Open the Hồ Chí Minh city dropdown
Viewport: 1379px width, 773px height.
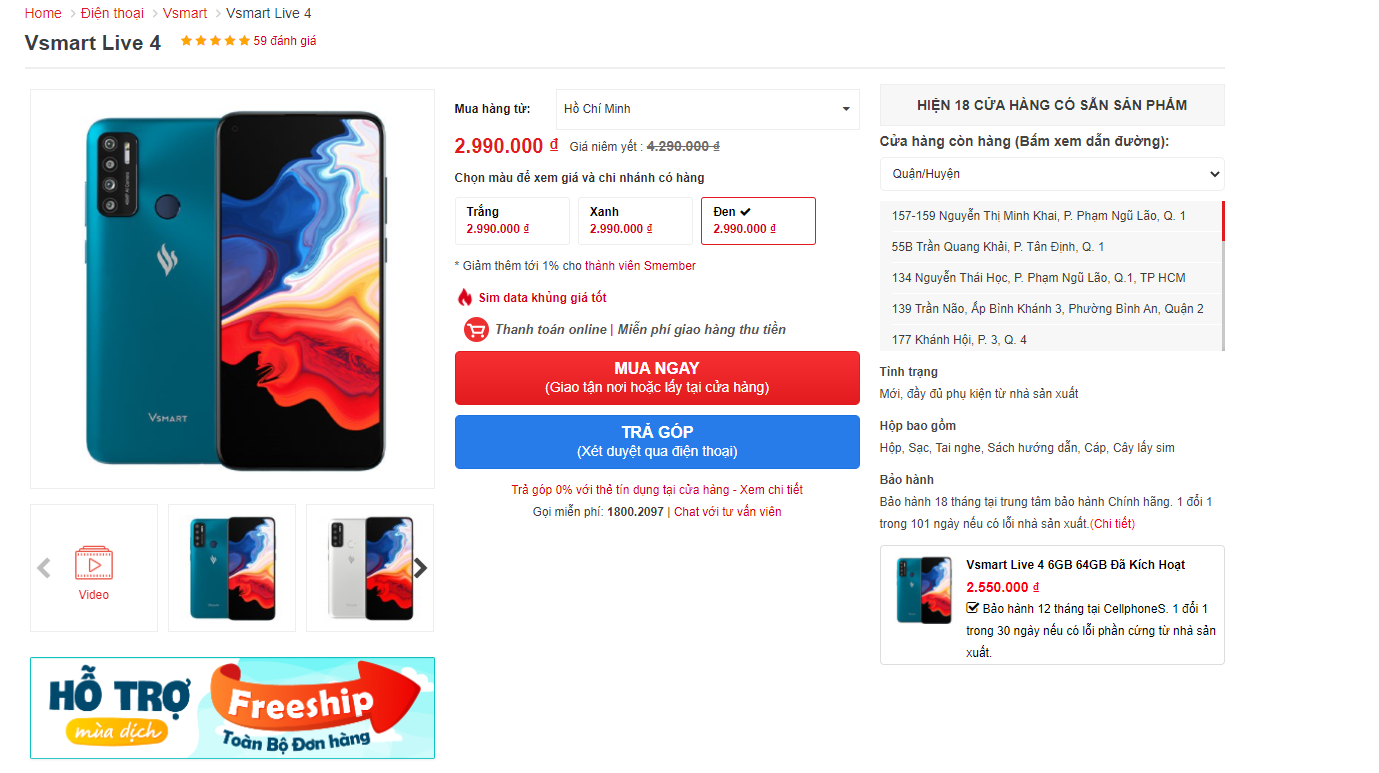708,109
